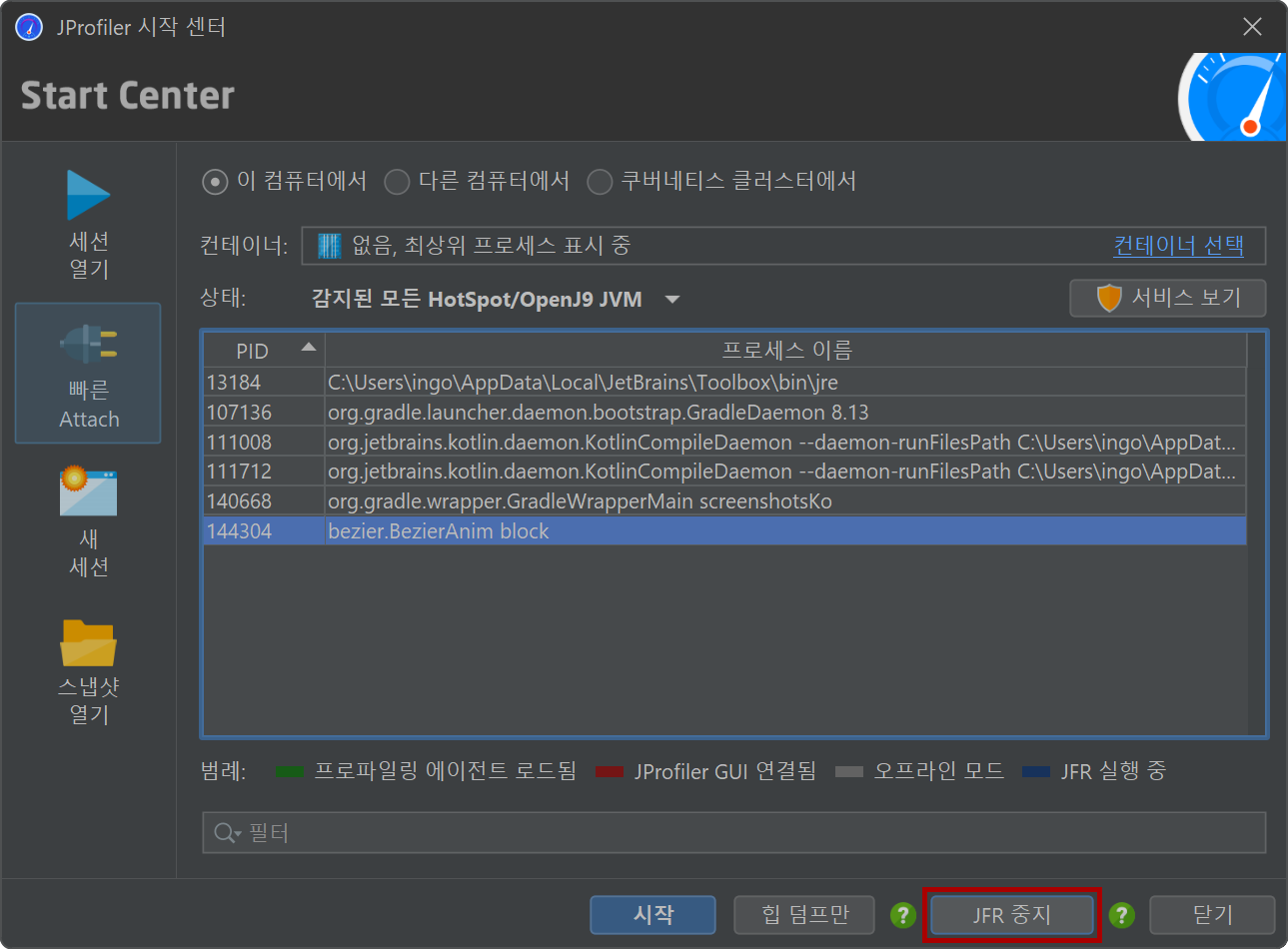Open the 감지된 모든 HotSpot/OpenJ9 JVM dropdown
The width and height of the screenshot is (1288, 949).
click(496, 300)
